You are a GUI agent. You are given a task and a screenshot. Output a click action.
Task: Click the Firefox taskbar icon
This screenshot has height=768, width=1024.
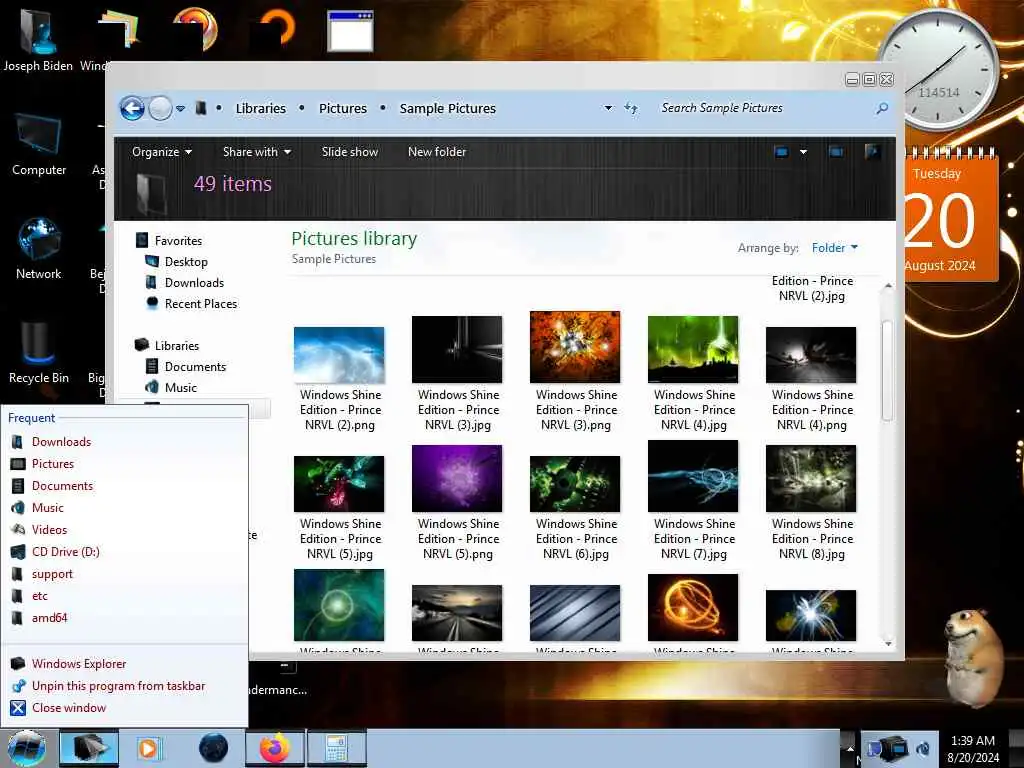click(275, 748)
